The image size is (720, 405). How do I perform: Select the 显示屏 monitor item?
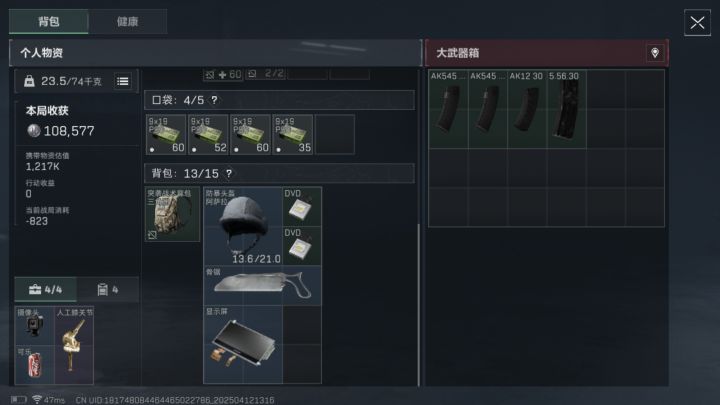tap(243, 344)
